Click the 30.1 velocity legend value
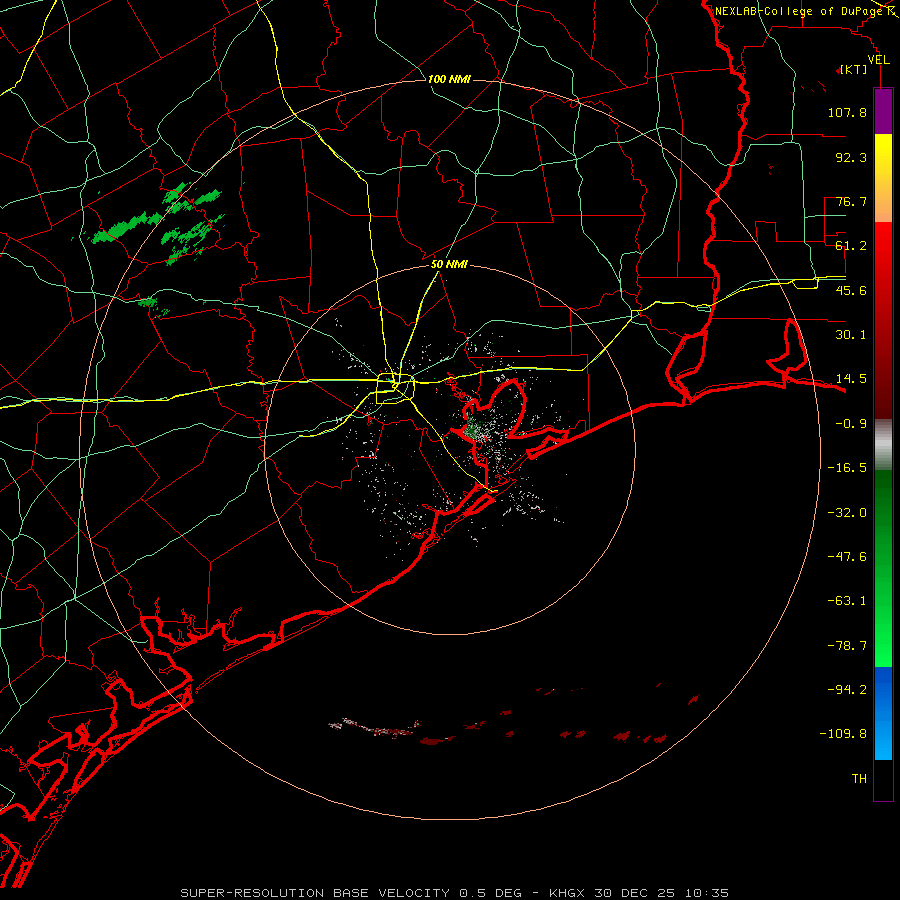 [x=851, y=335]
